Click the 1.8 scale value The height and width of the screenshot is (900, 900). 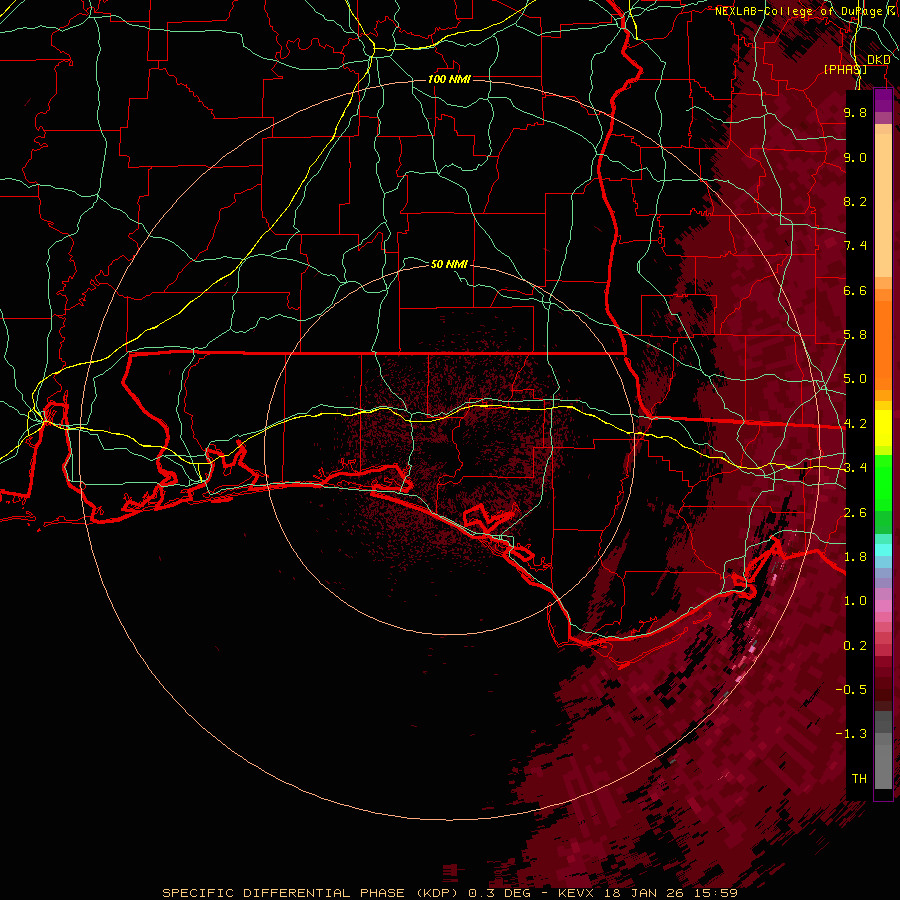pyautogui.click(x=855, y=557)
